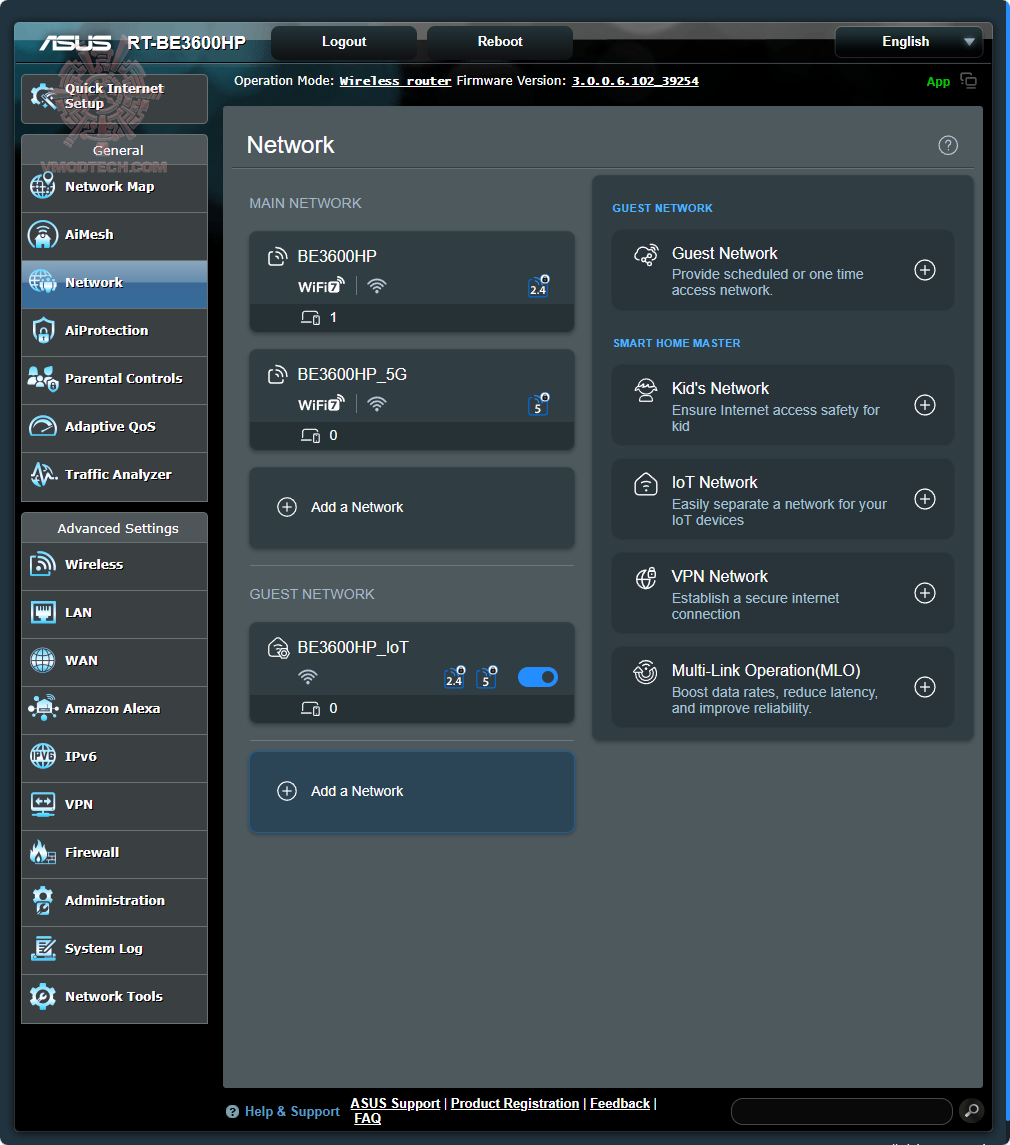This screenshot has height=1145, width=1010.
Task: Click the Kid's Network title text
Action: [720, 388]
